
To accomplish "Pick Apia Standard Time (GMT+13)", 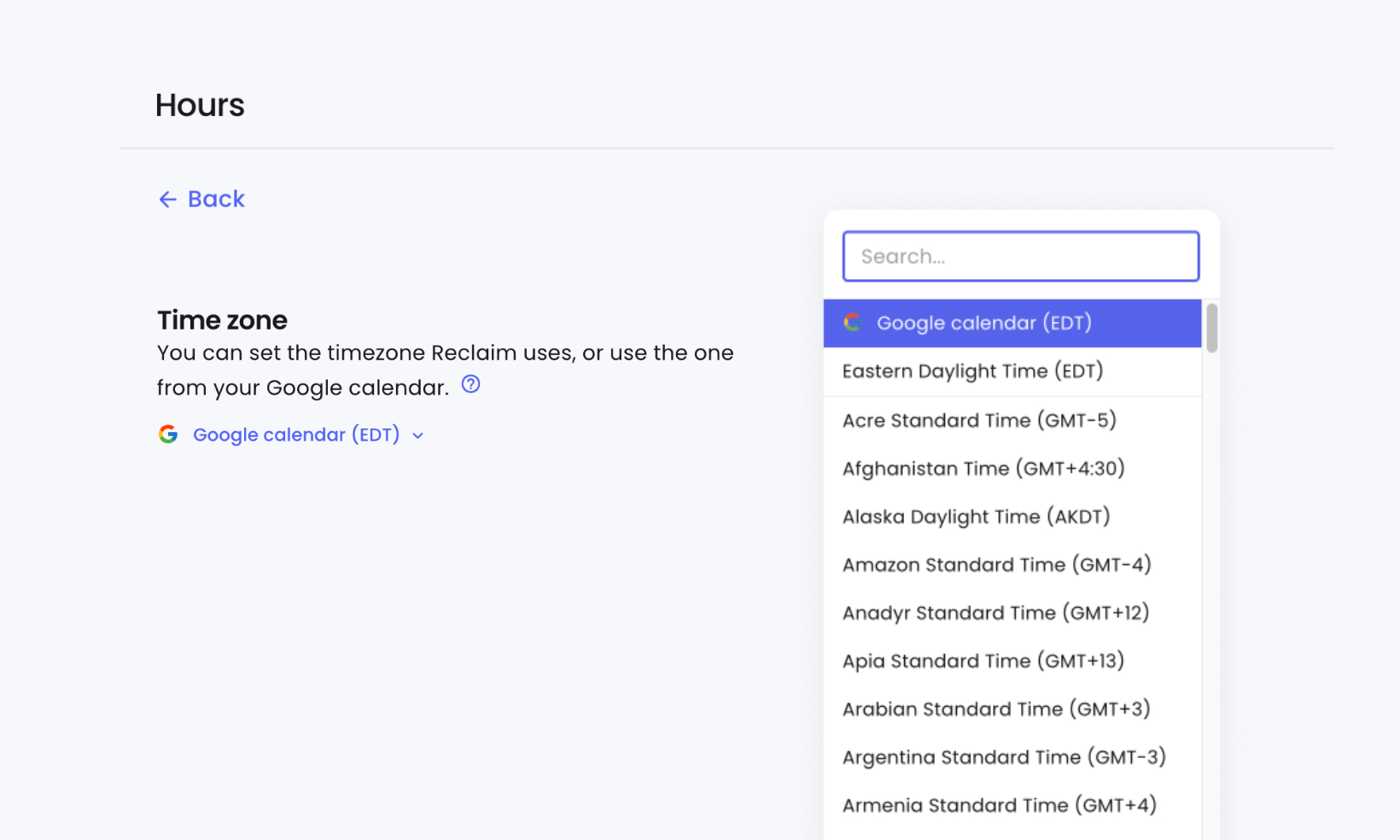I will [x=1012, y=661].
